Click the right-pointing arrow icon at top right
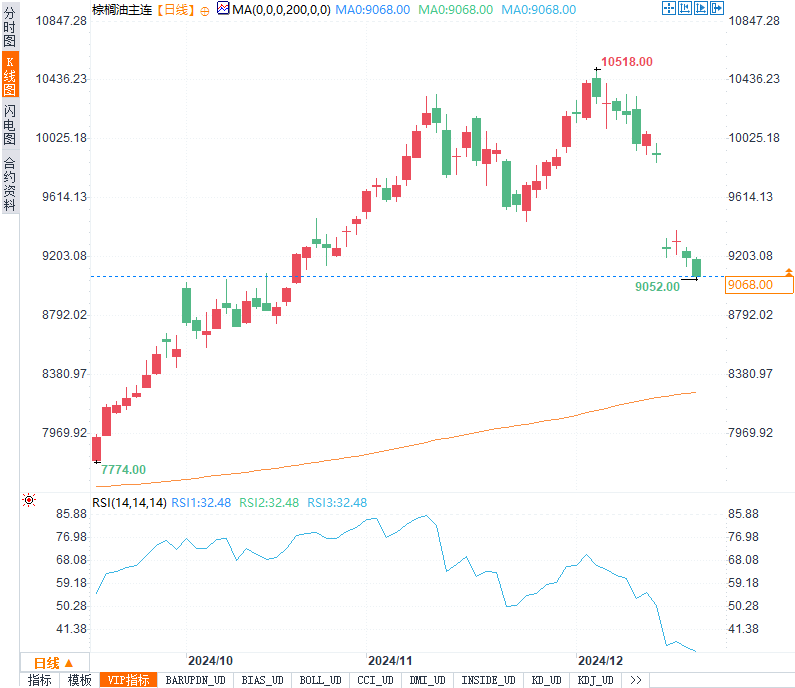Screen dimensions: 795x688 [717, 9]
